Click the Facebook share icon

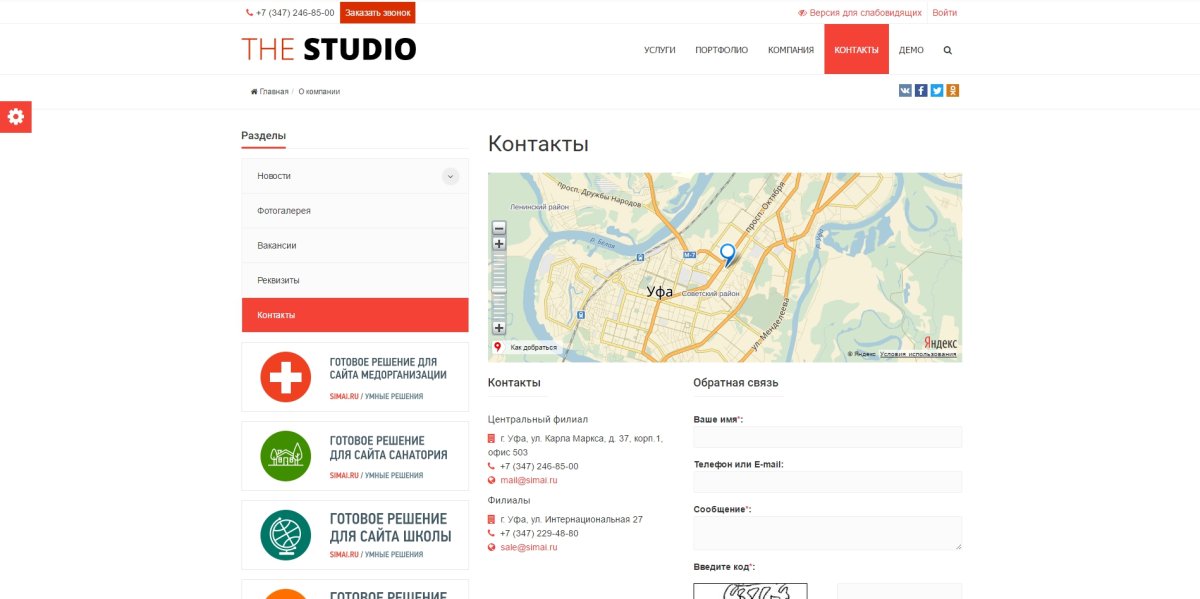(x=920, y=89)
